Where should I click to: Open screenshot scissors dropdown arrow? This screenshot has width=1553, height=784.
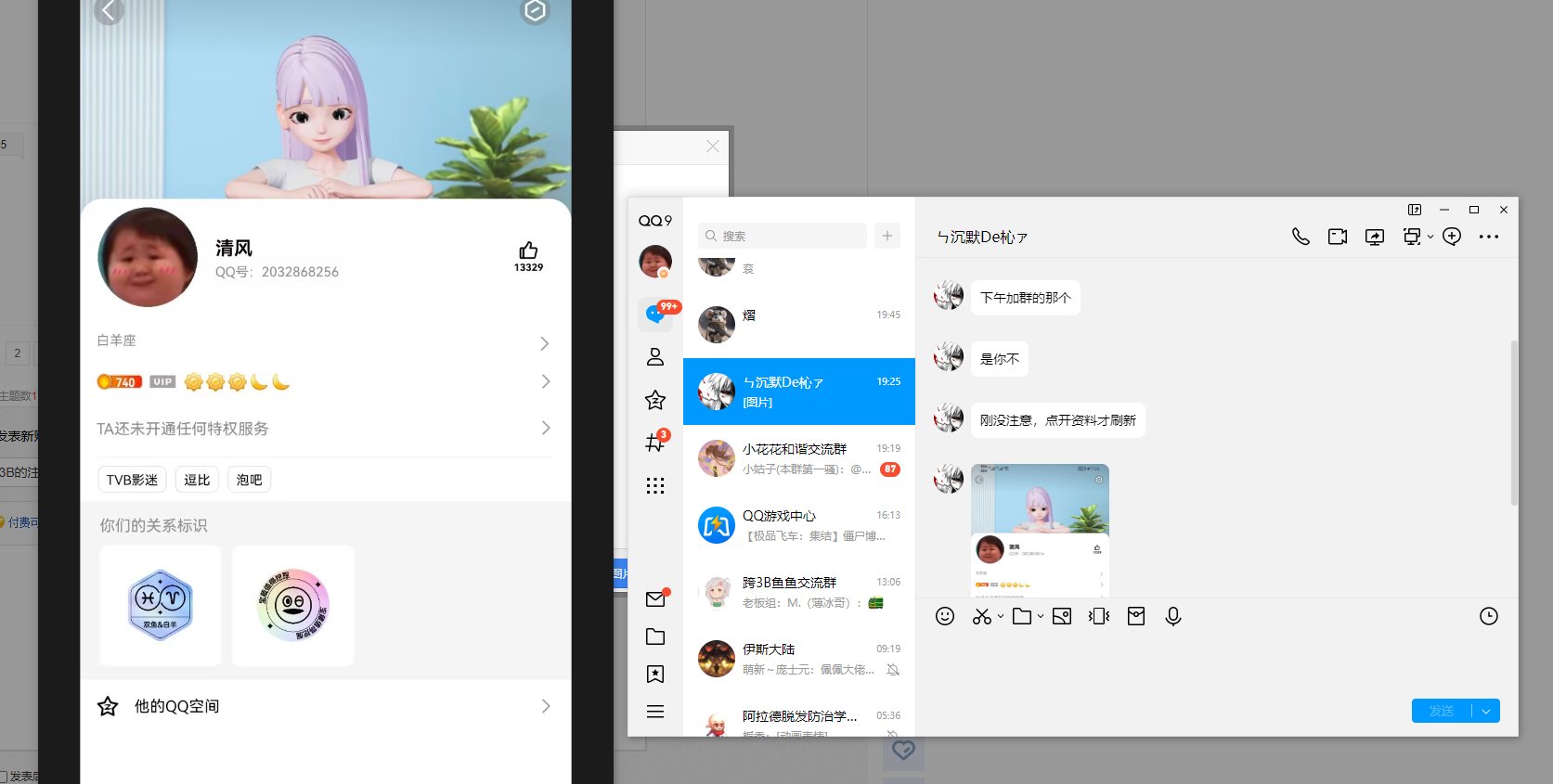coord(1001,616)
